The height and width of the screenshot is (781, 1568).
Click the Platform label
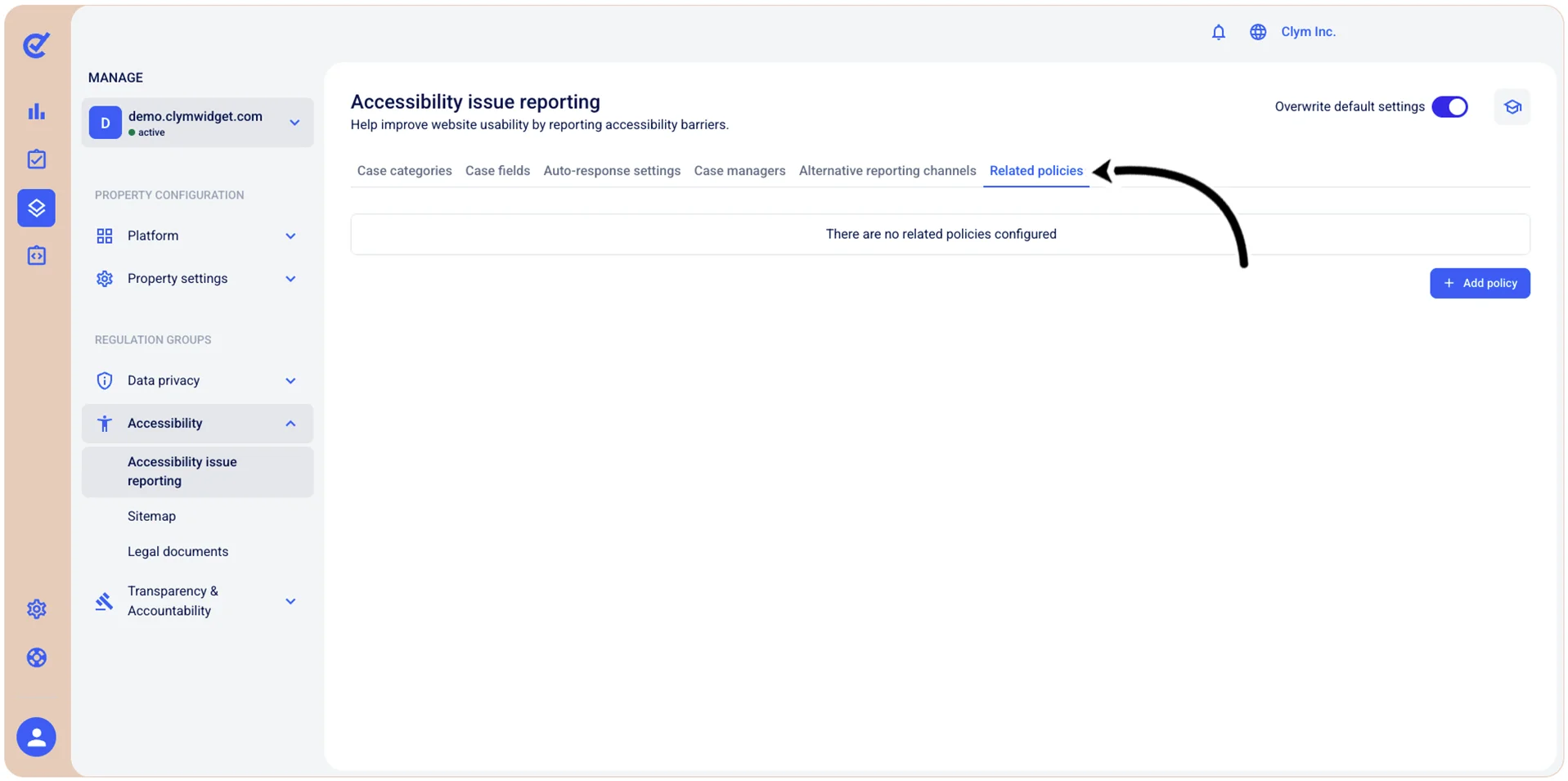click(x=153, y=236)
